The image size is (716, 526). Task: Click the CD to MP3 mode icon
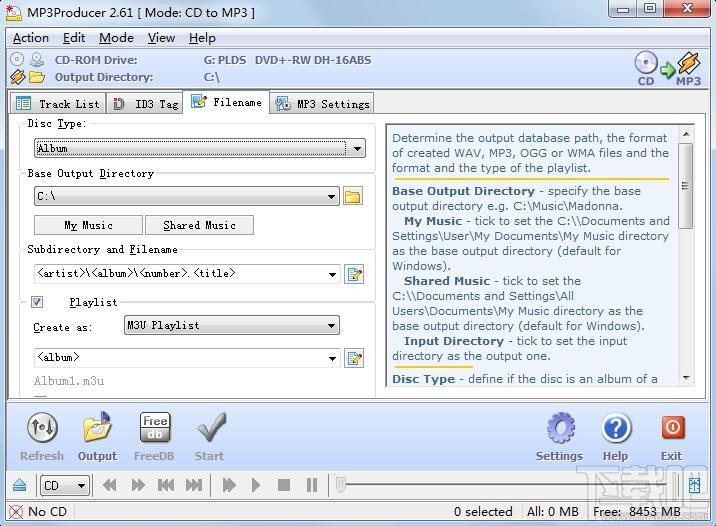pos(667,68)
